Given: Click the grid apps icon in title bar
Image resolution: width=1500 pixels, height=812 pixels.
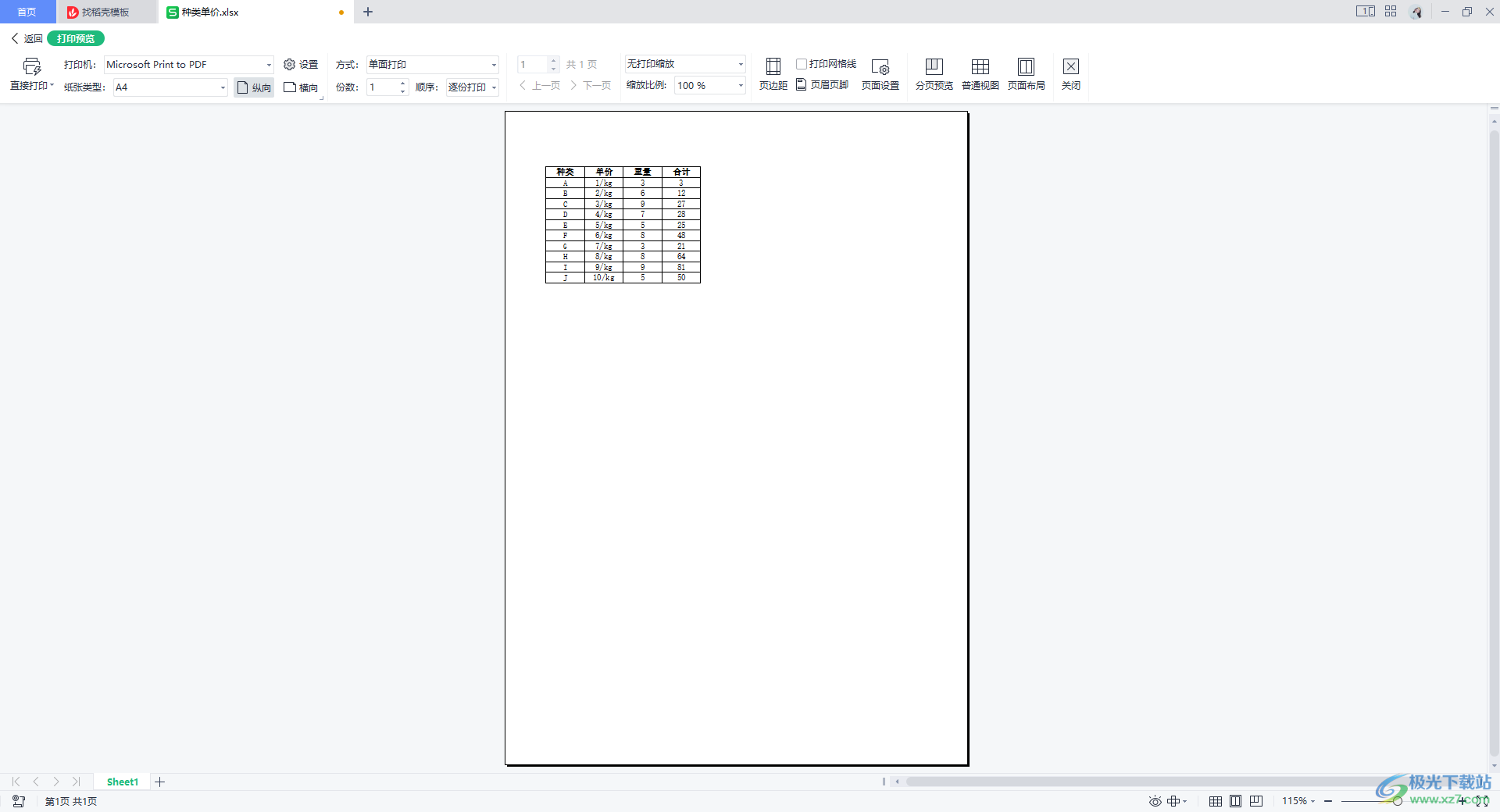Looking at the screenshot, I should click(1391, 12).
